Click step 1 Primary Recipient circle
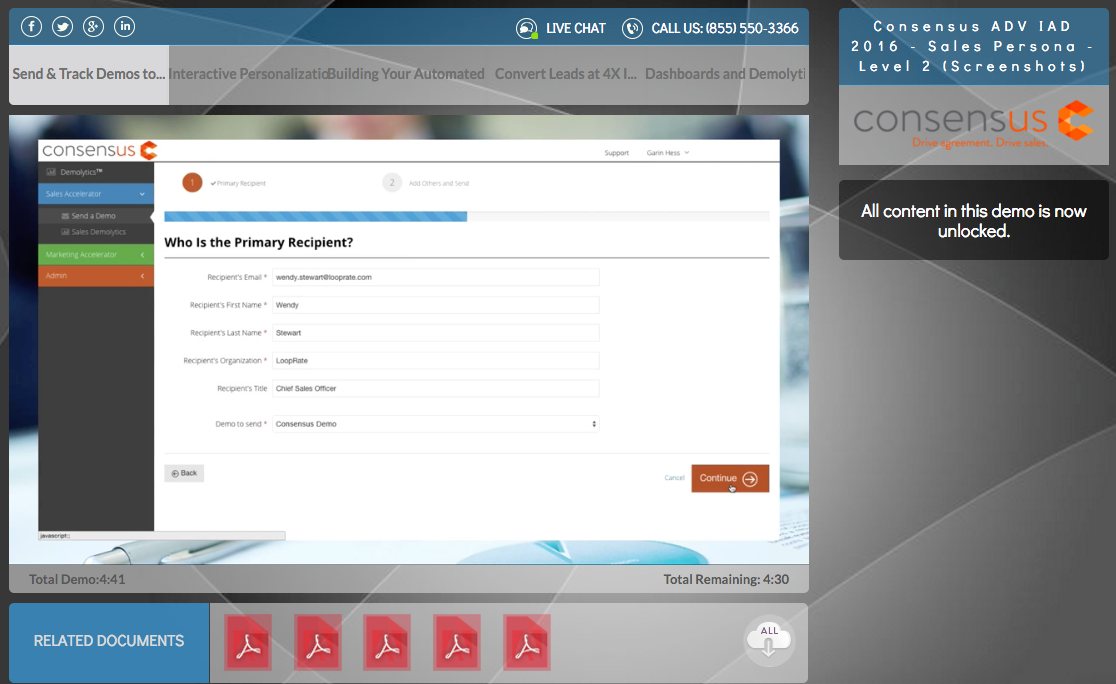Viewport: 1116px width, 684px height. coord(192,183)
